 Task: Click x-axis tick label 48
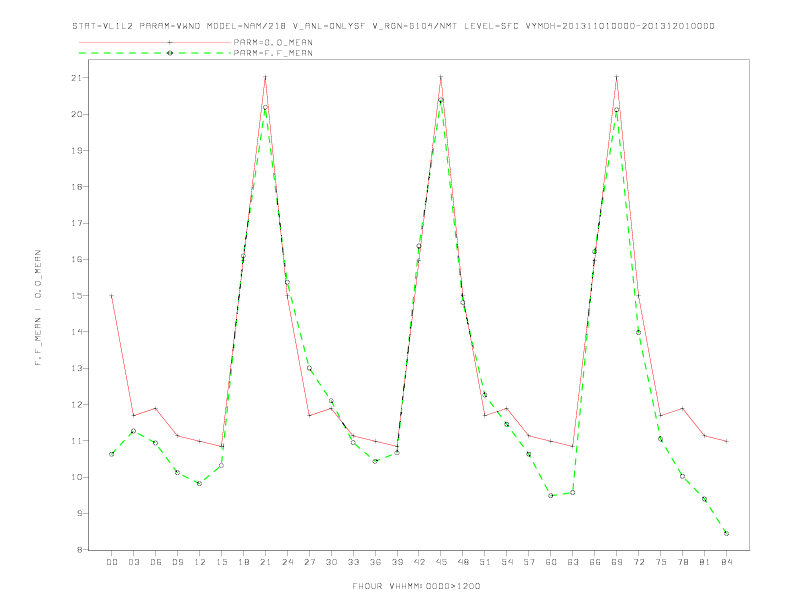pos(463,562)
